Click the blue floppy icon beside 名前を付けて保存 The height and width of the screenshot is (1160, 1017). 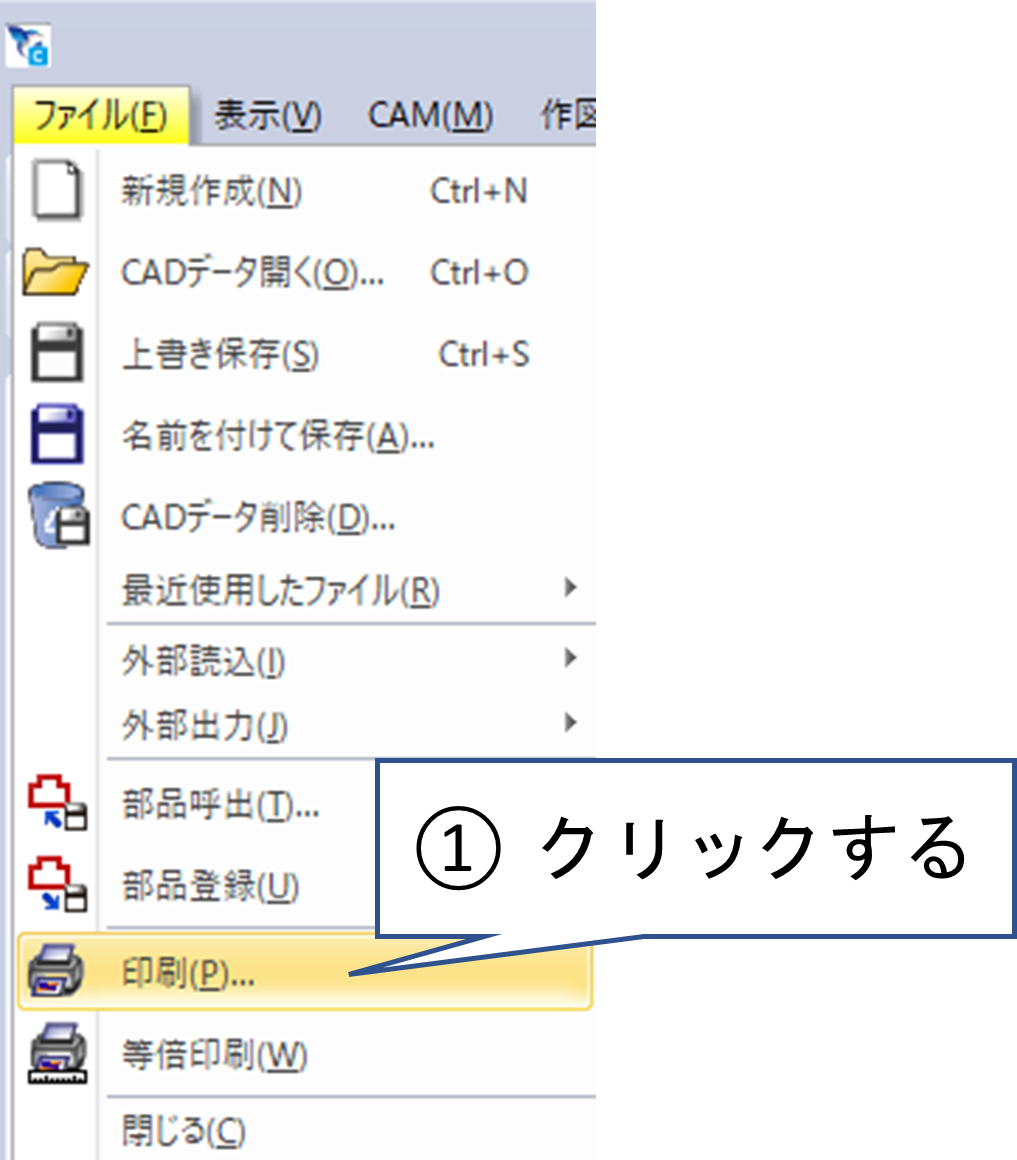[x=57, y=432]
